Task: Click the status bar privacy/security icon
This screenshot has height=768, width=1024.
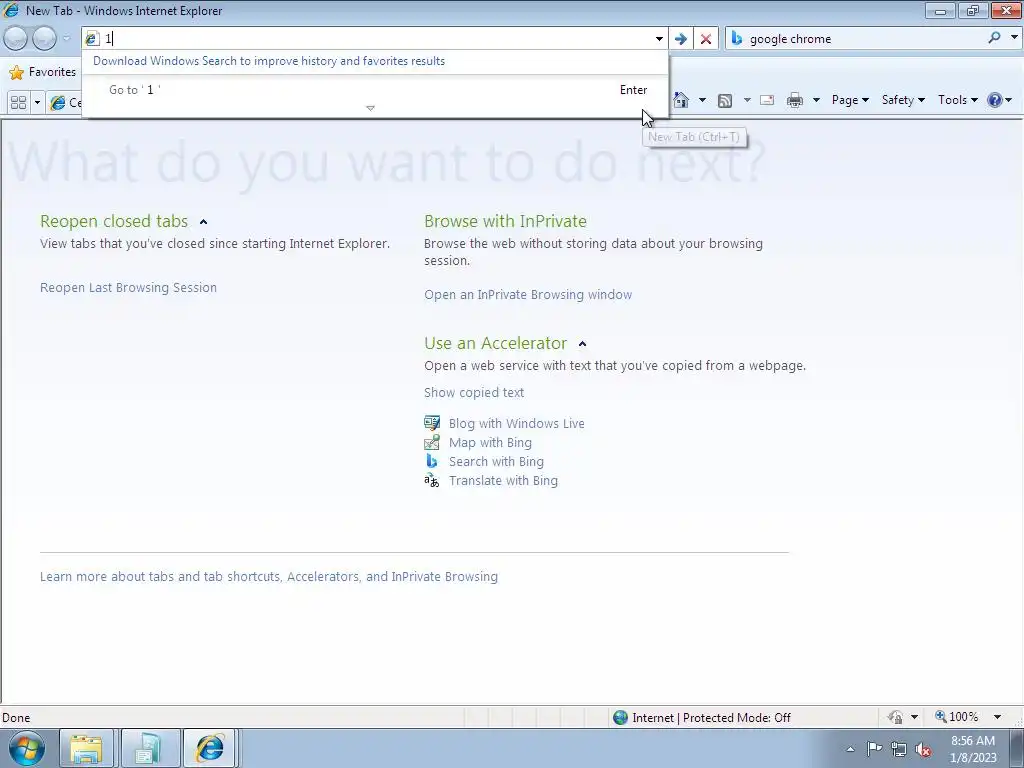Action: [895, 717]
